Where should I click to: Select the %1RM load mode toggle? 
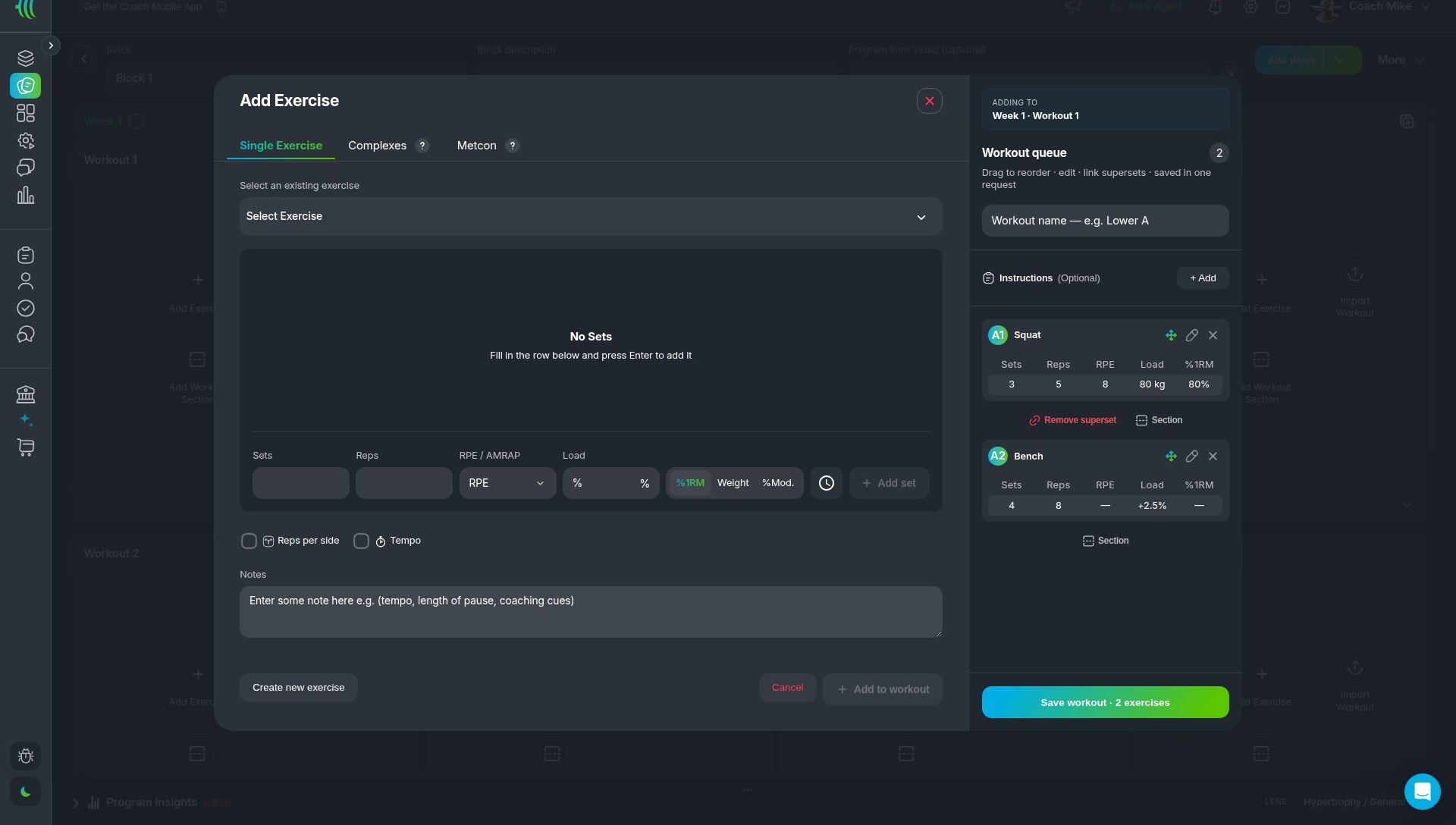tap(690, 483)
